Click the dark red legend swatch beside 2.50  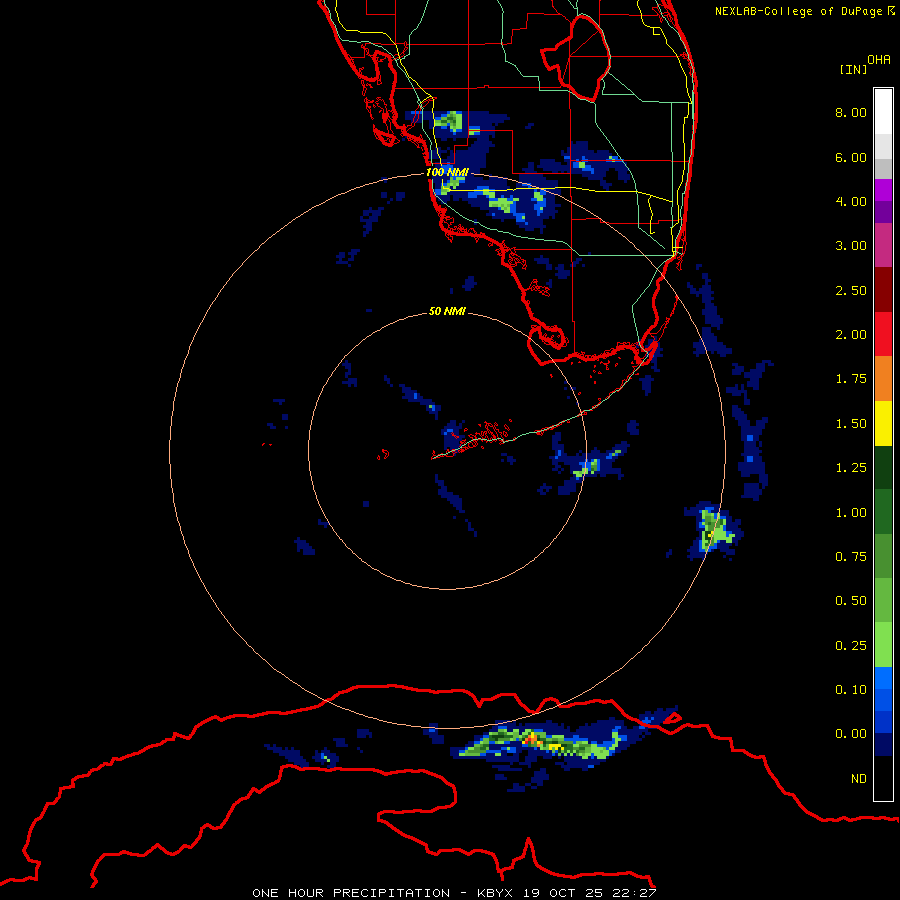[883, 290]
